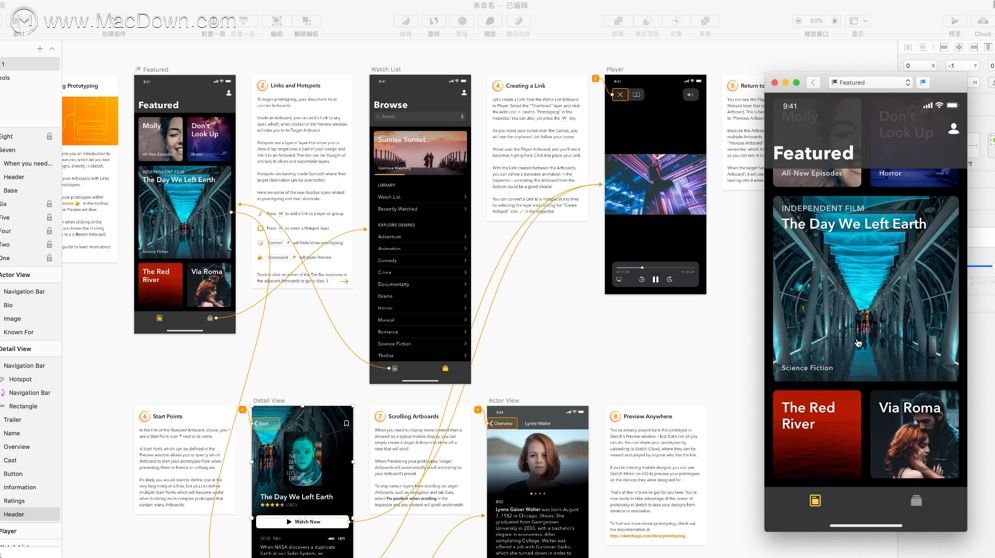
Task: Click Recently Watched row chevron in Browse artboard
Action: point(465,208)
